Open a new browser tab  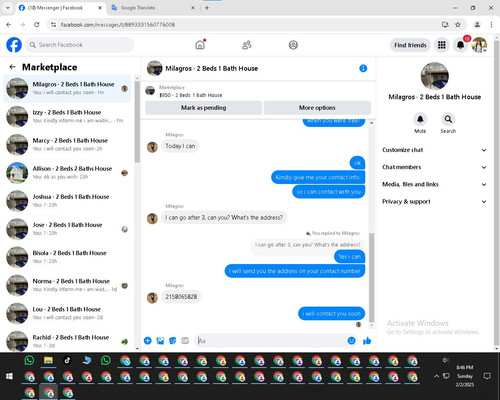click(x=207, y=8)
